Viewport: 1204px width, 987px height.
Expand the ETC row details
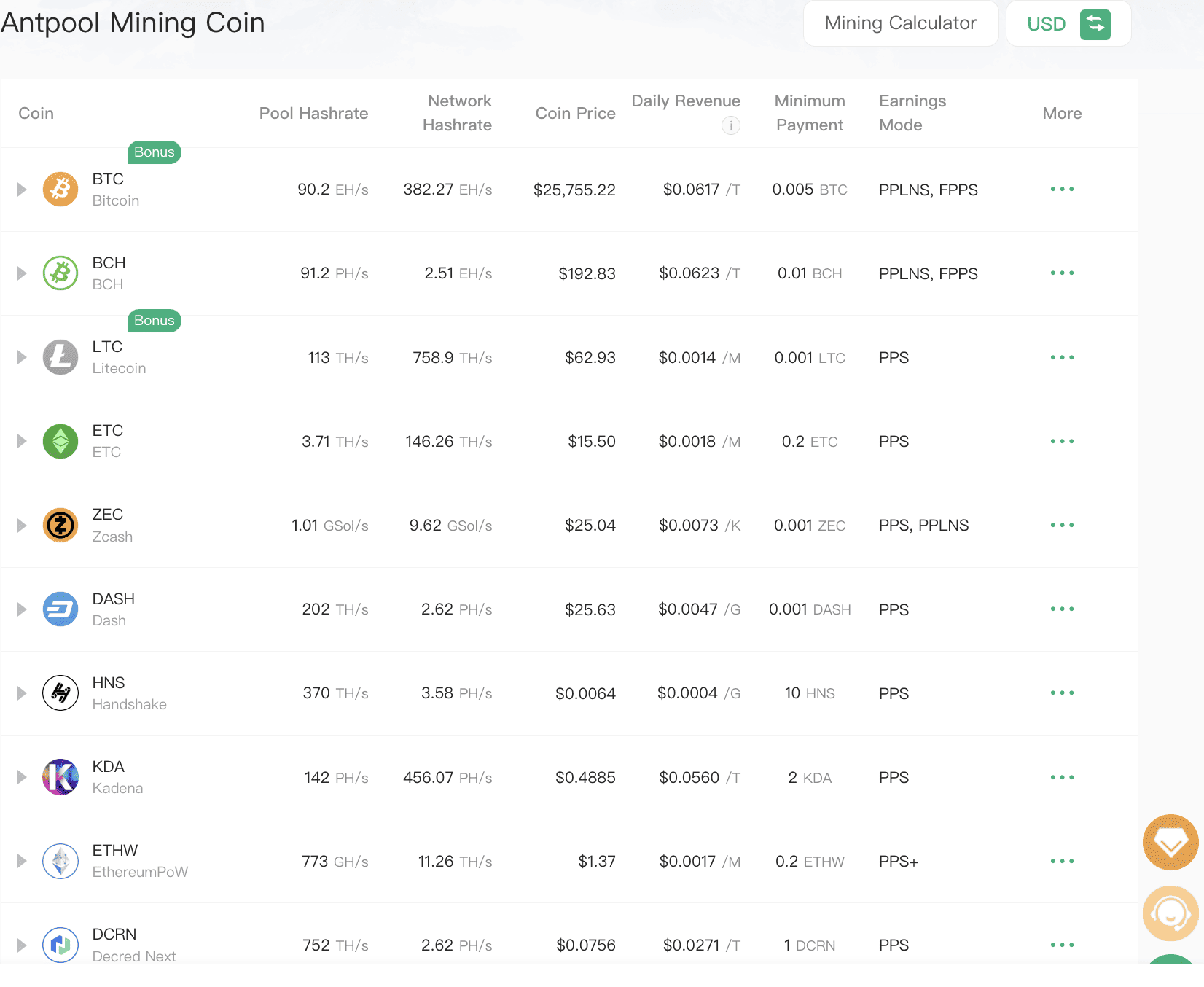(22, 441)
